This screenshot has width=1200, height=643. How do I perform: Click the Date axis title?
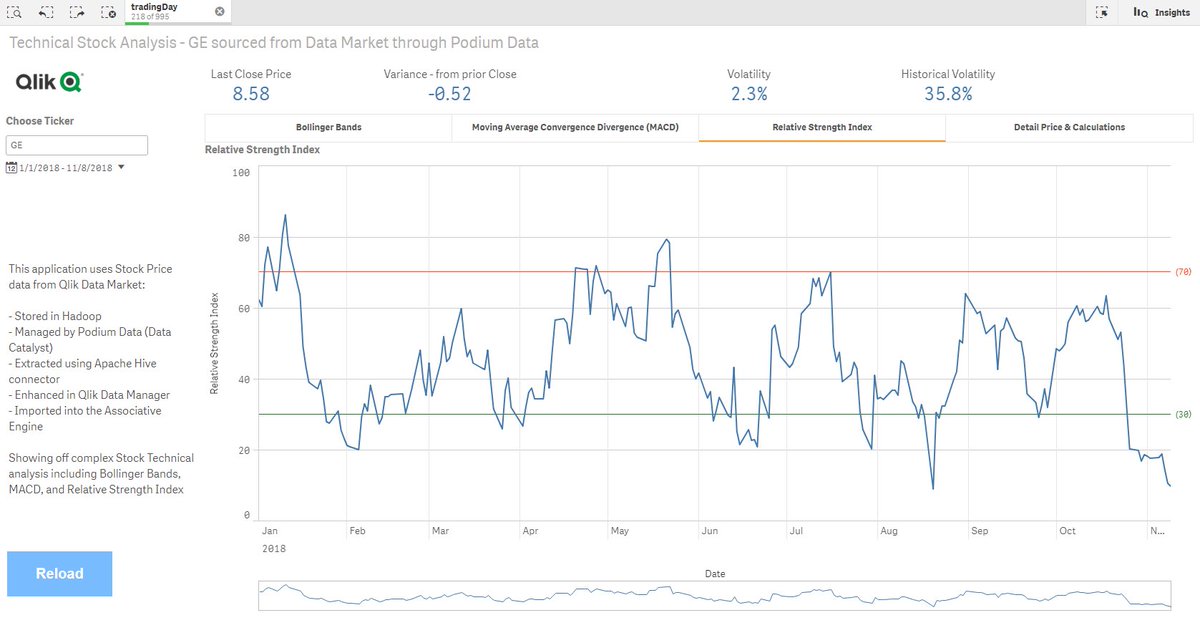[x=715, y=574]
